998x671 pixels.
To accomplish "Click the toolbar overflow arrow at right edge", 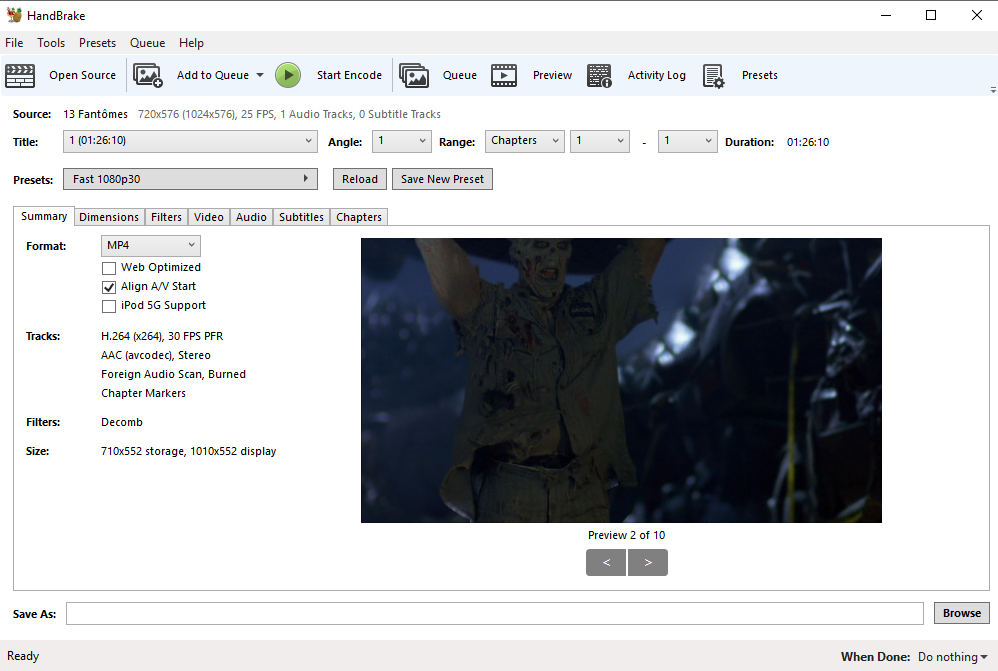I will pos(993,90).
